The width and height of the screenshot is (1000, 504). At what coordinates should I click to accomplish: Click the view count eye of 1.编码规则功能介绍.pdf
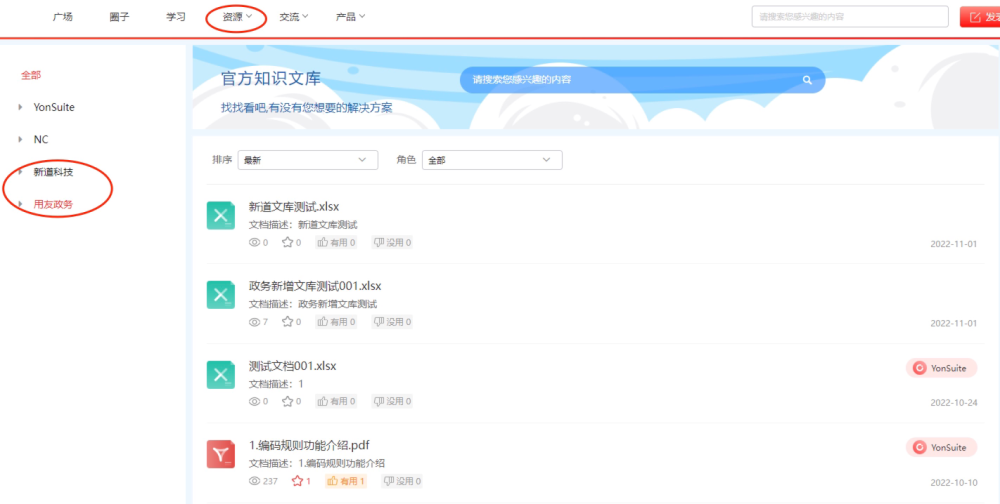254,481
